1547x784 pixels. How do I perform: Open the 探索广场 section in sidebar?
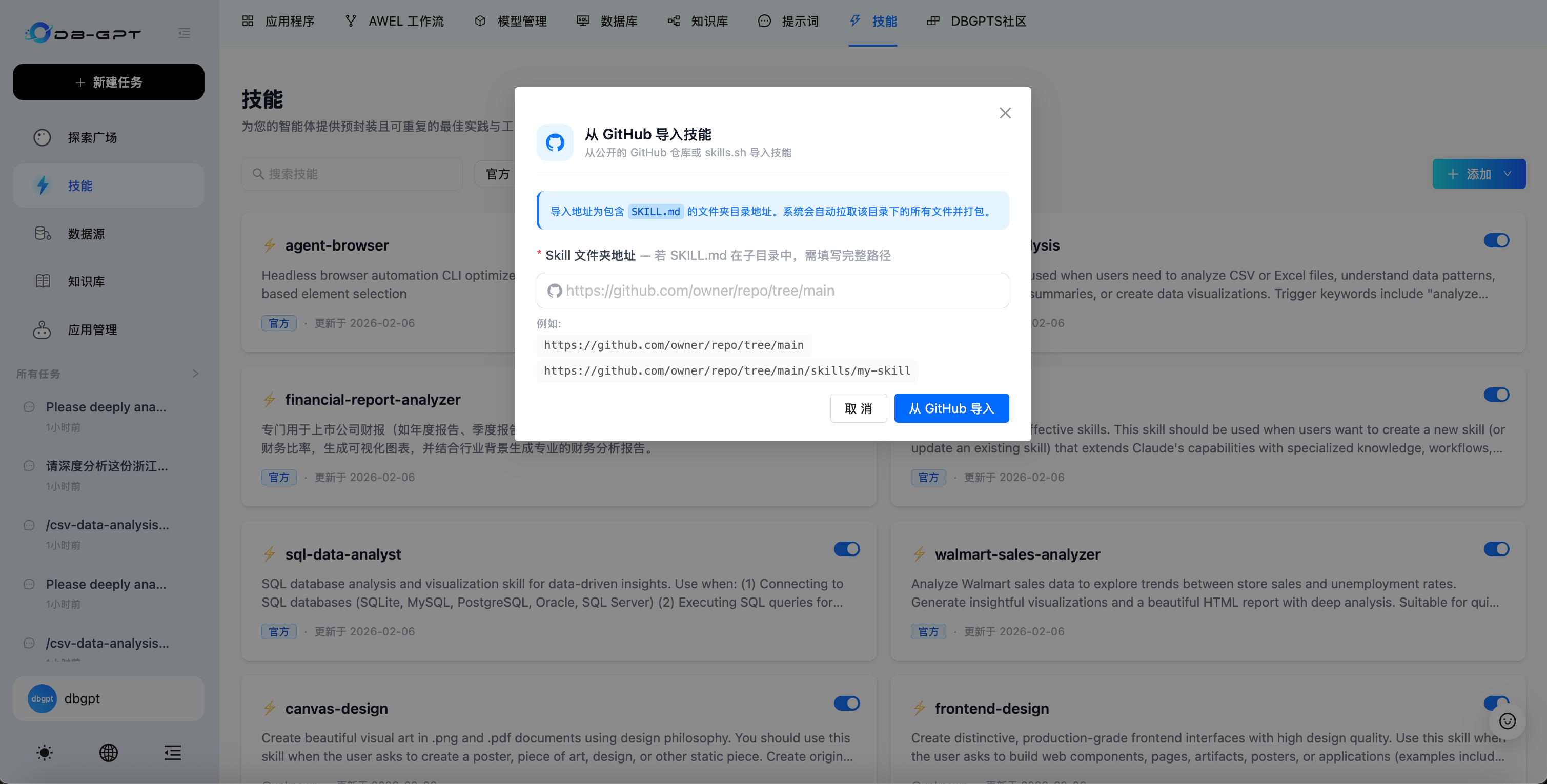[x=91, y=137]
